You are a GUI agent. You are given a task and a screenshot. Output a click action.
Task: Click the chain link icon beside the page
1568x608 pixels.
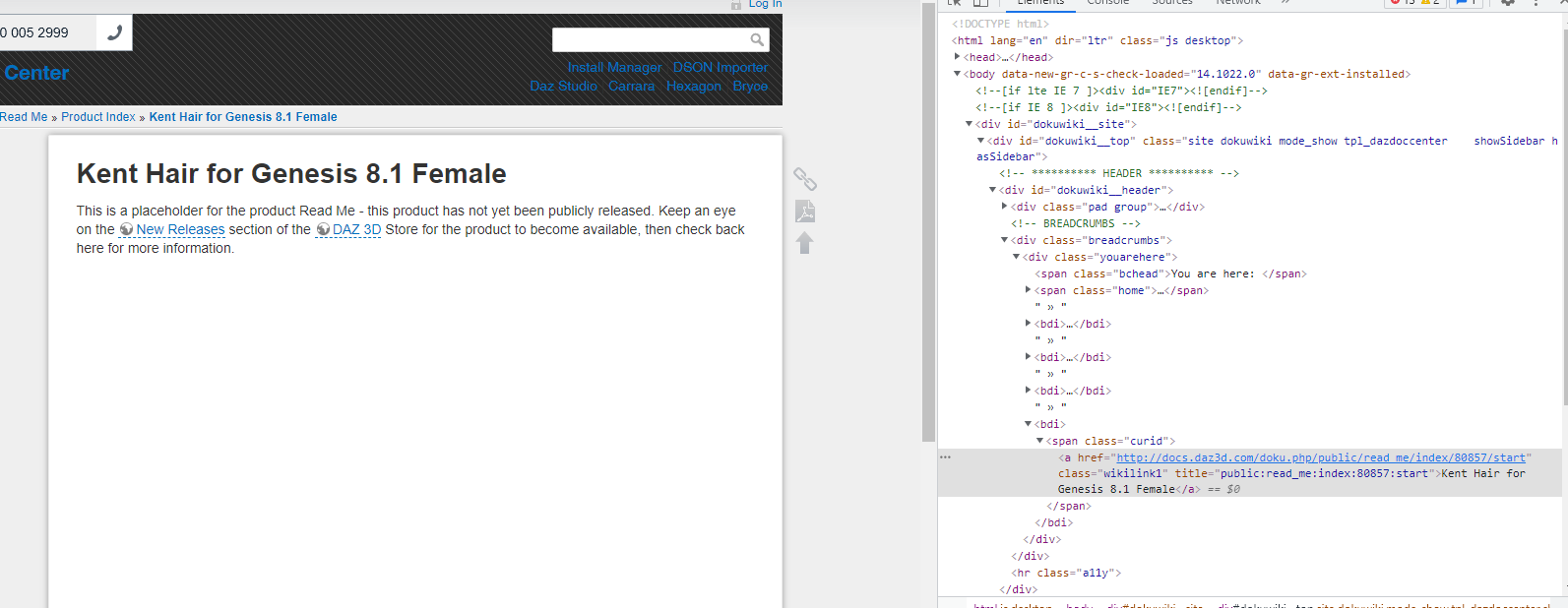[805, 179]
